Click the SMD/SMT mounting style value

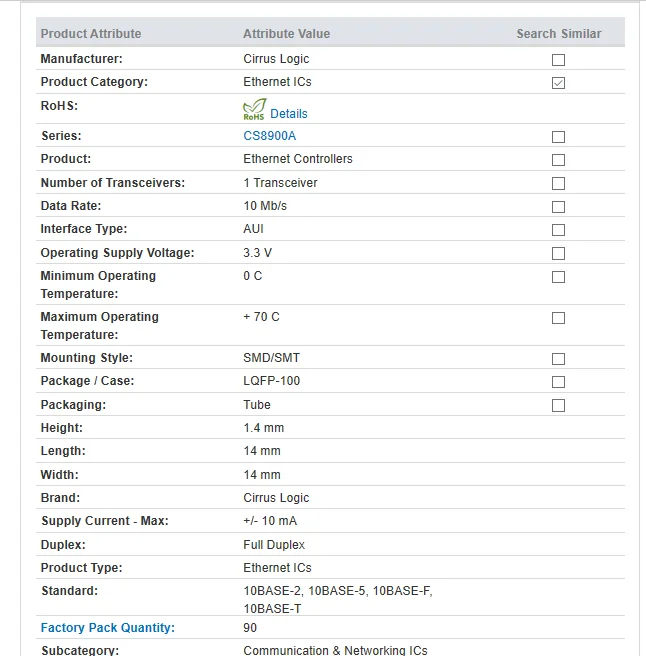click(x=272, y=358)
